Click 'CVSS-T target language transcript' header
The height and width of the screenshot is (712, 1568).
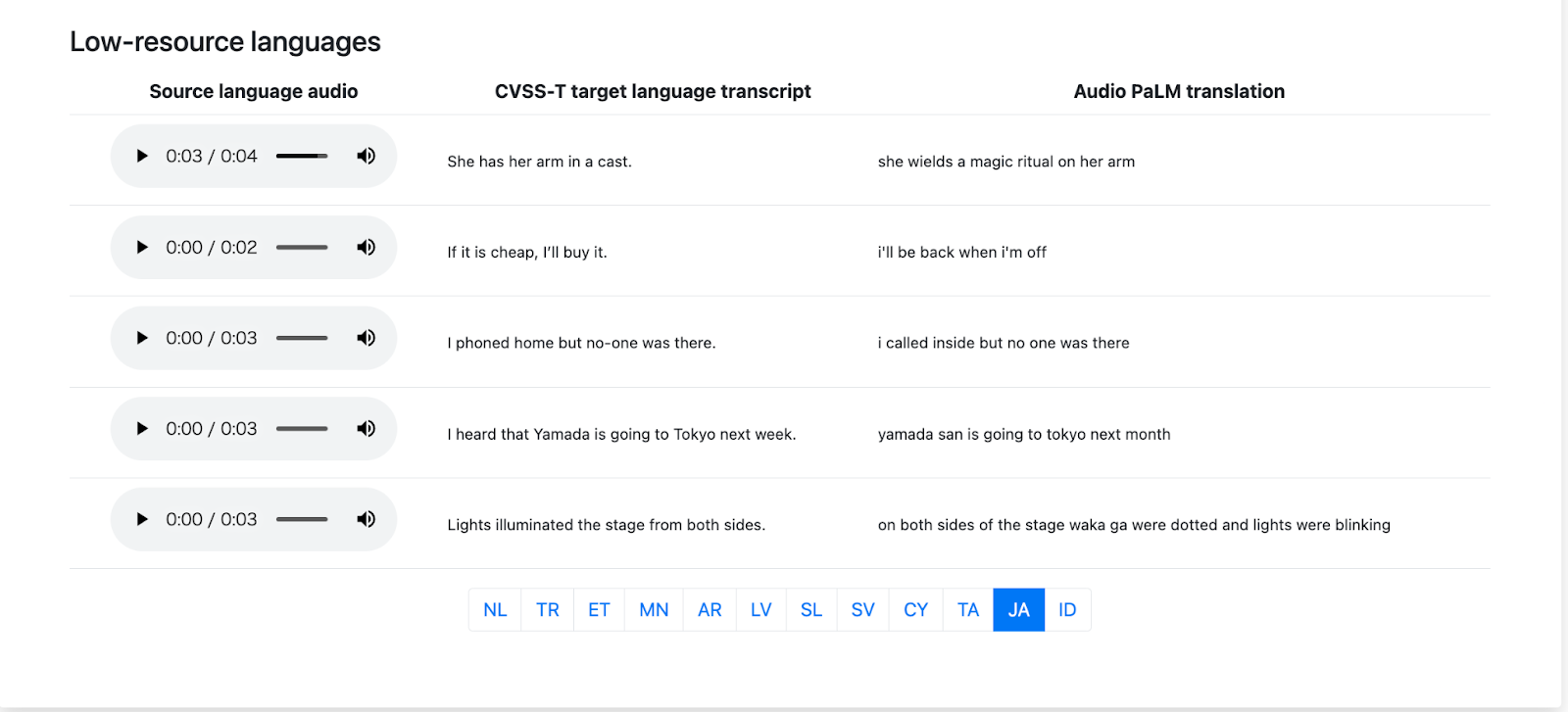(653, 91)
